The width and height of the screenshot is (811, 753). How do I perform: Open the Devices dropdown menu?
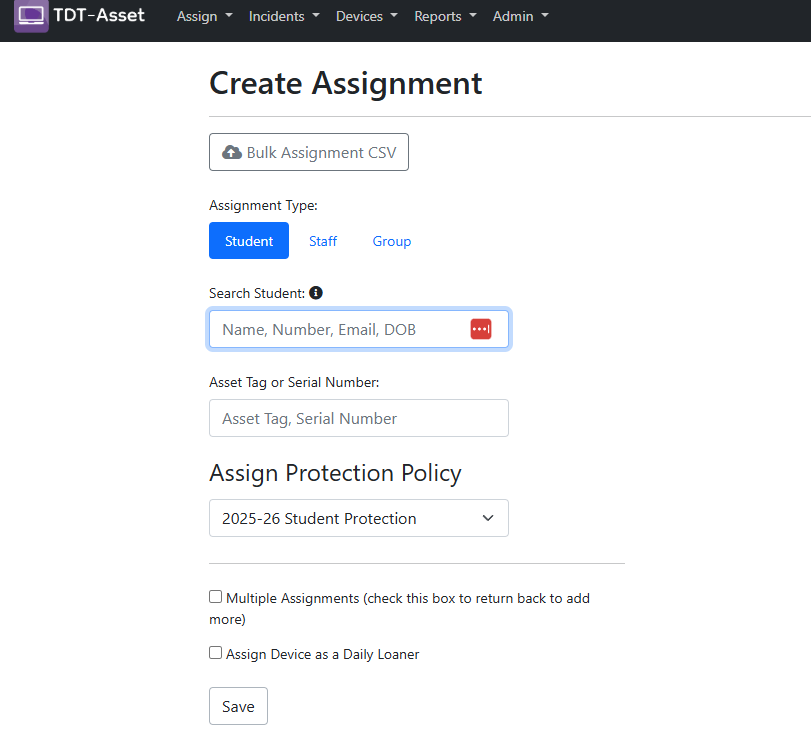click(x=367, y=16)
